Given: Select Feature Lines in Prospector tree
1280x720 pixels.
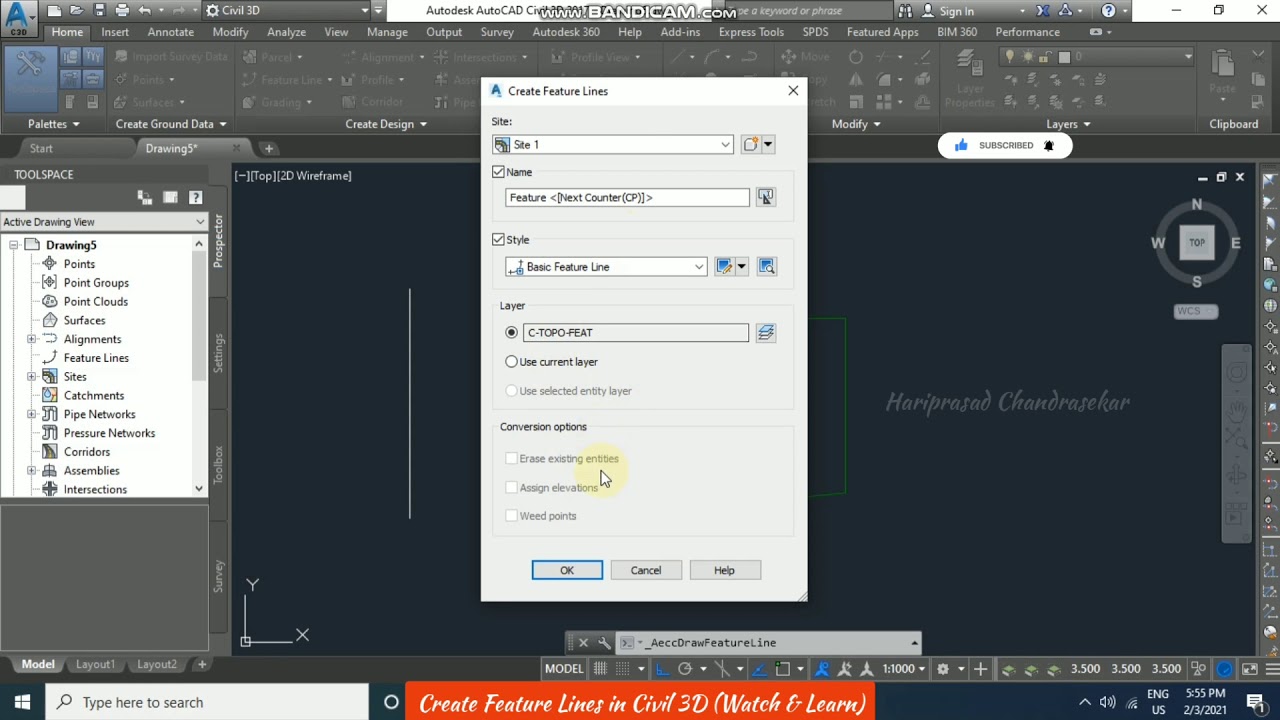Looking at the screenshot, I should (x=96, y=358).
